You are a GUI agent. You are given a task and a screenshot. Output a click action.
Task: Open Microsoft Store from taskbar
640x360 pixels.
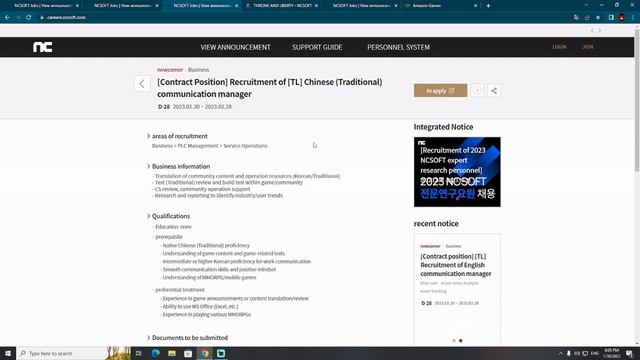pyautogui.click(x=188, y=353)
